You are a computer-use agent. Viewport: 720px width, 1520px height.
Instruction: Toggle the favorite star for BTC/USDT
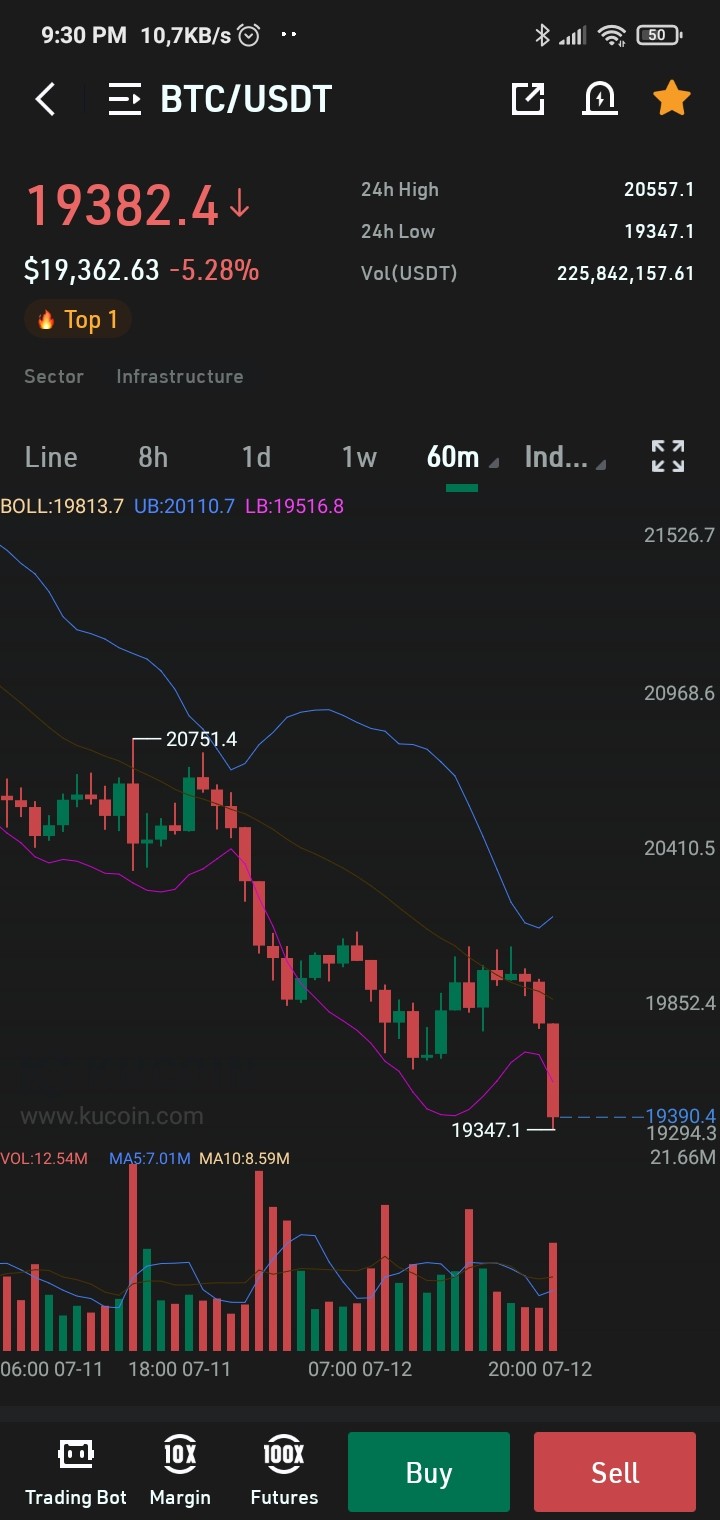pos(671,98)
